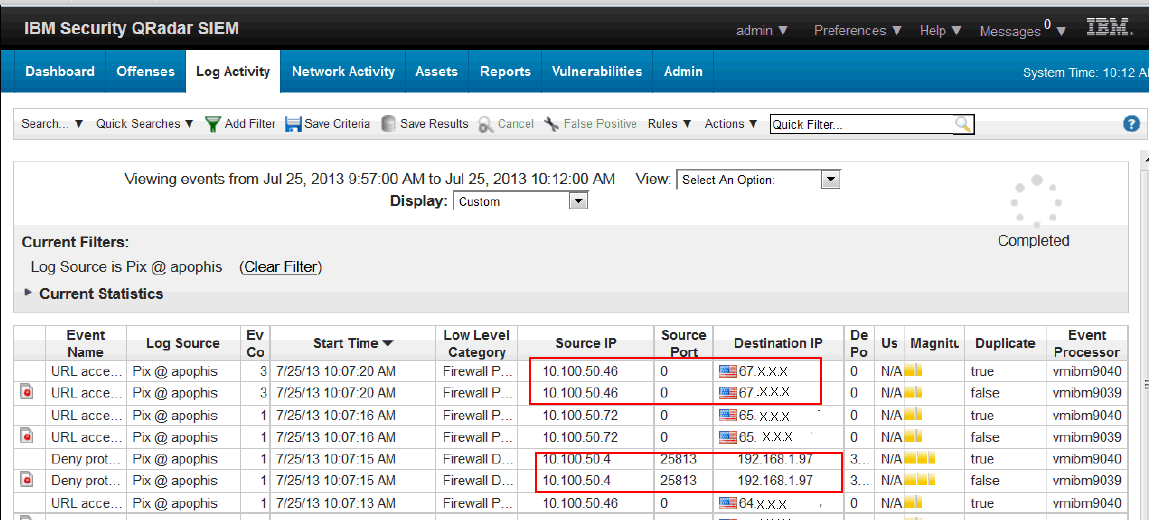Click the US flag next to 64.X.X.X
The image size is (1149, 520).
[x=728, y=502]
